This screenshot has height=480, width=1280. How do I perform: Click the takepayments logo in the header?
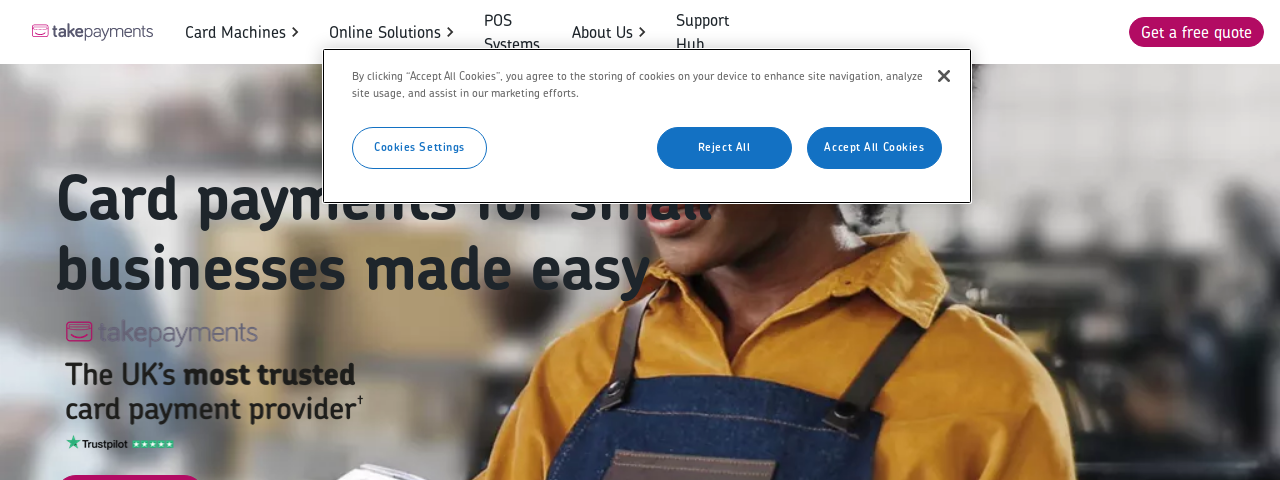92,32
